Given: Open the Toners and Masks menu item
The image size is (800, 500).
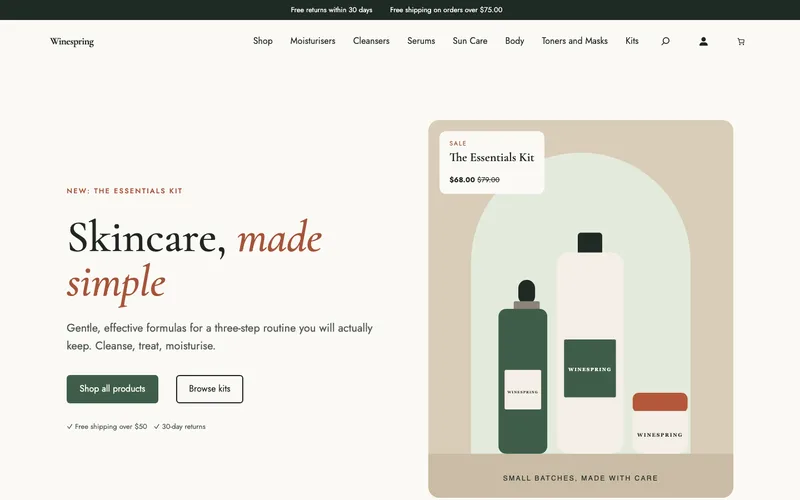Looking at the screenshot, I should (x=574, y=41).
